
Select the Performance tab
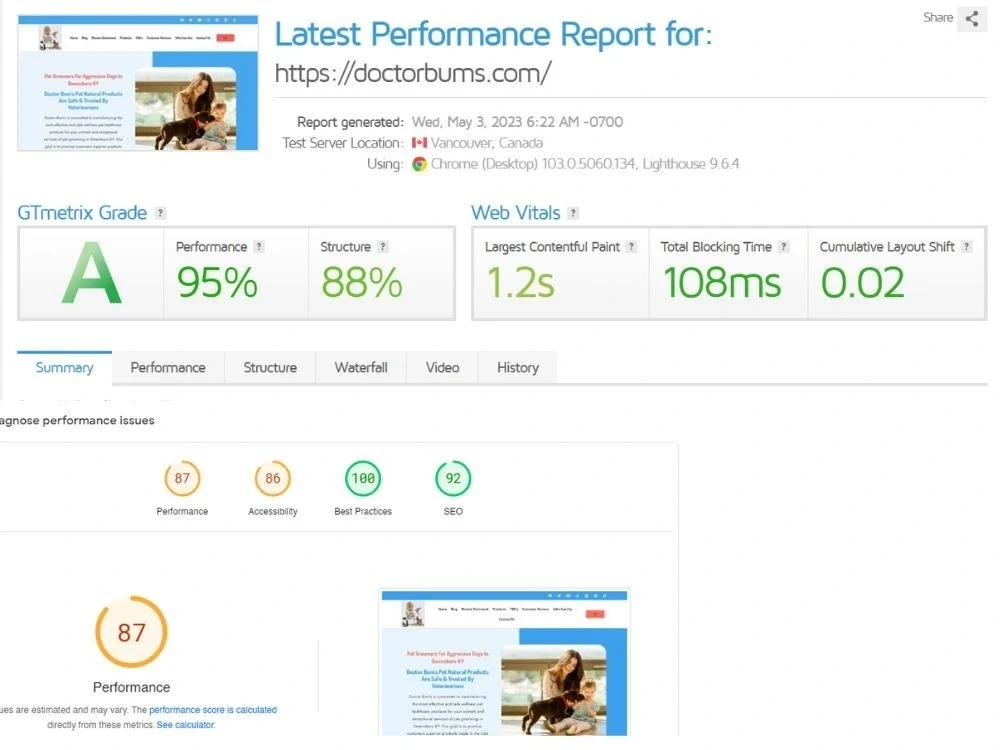[x=167, y=368]
